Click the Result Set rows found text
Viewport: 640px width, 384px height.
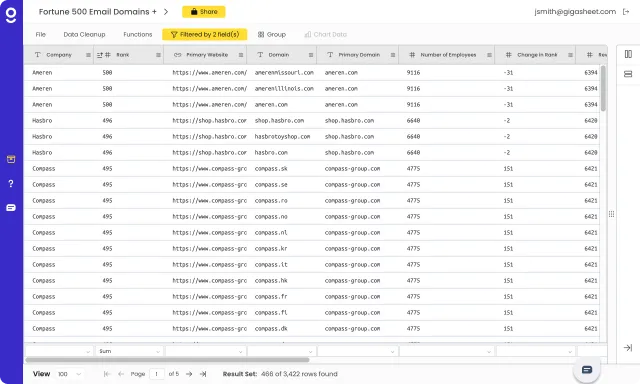280,374
